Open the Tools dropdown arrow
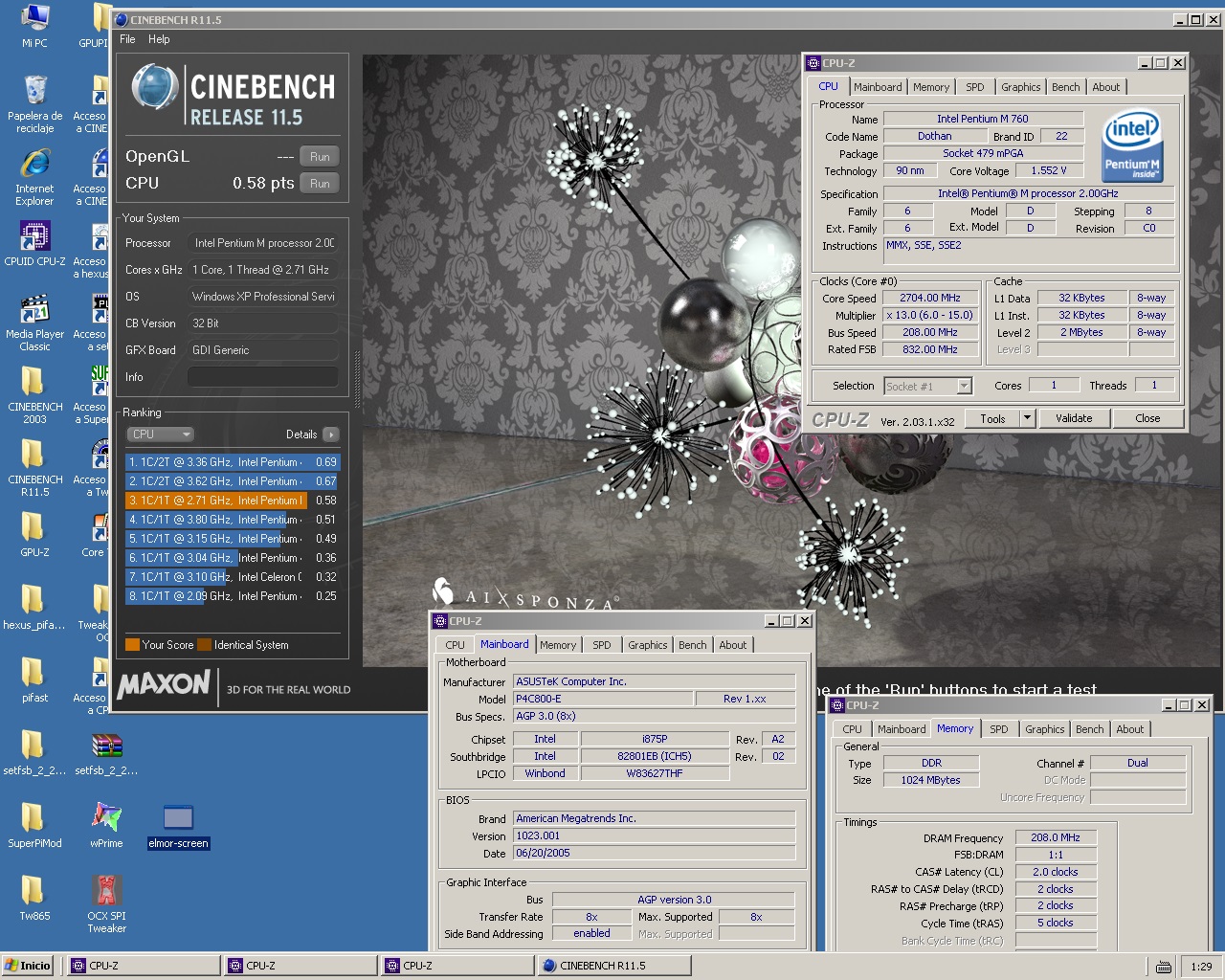The width and height of the screenshot is (1225, 980). pos(1027,418)
